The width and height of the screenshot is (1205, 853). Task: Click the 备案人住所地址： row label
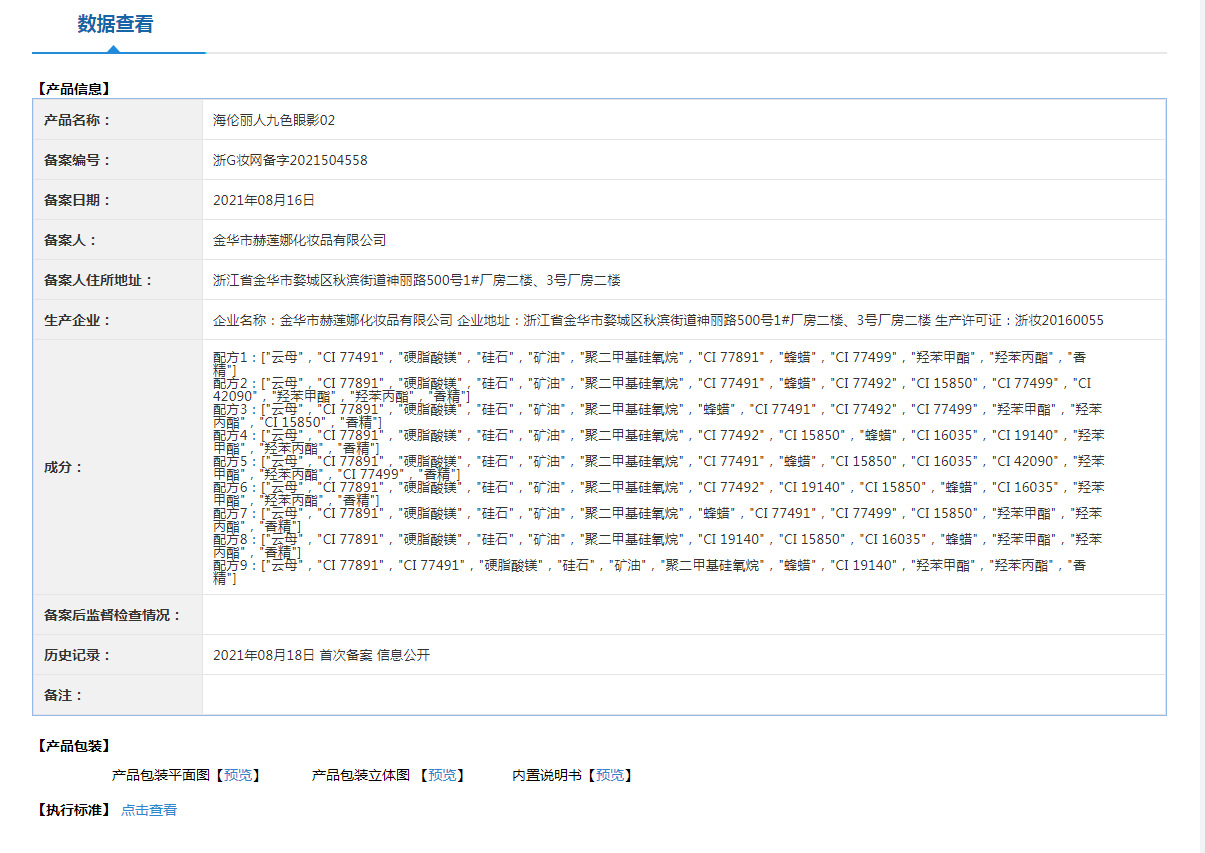(x=99, y=280)
